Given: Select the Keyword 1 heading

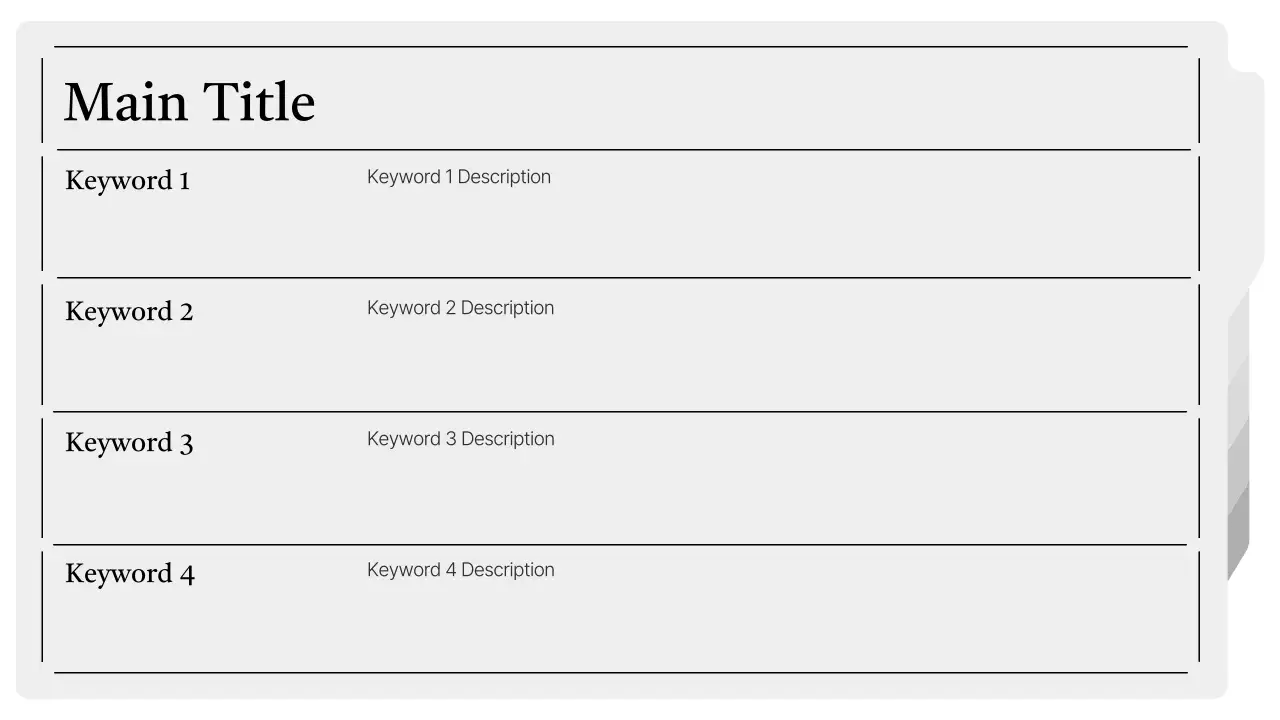Looking at the screenshot, I should [x=127, y=181].
